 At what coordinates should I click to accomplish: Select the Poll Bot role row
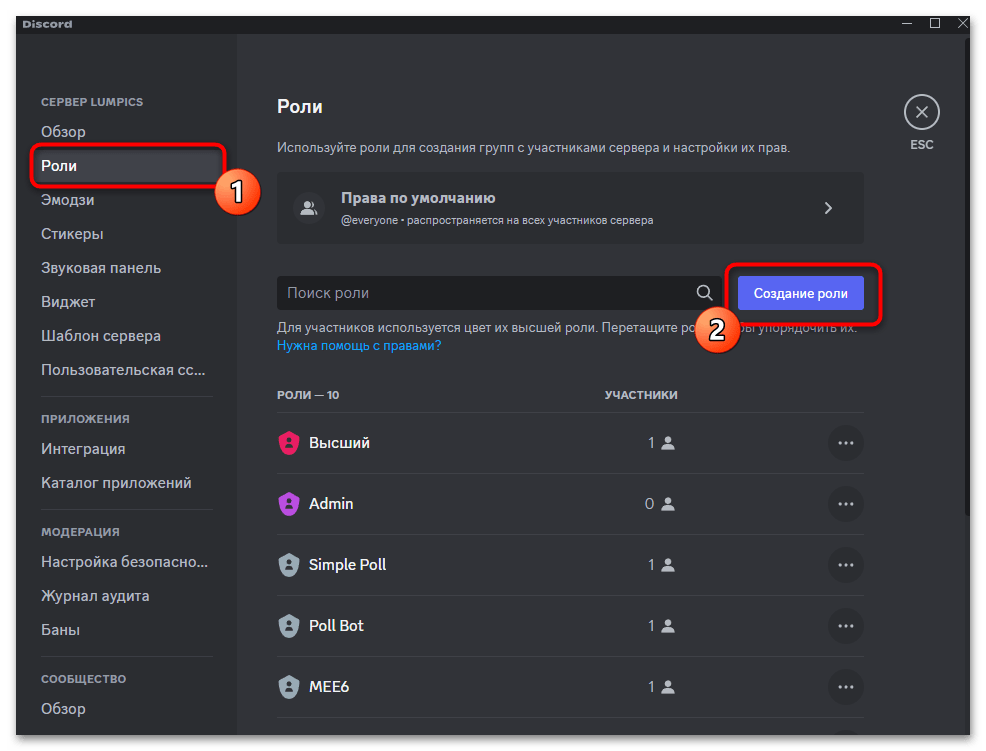(450, 626)
